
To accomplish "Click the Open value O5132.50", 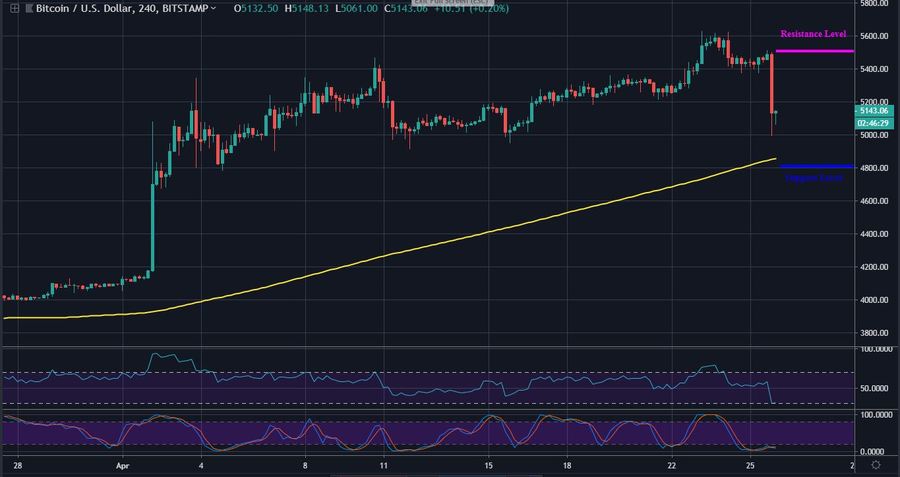I will coord(258,9).
